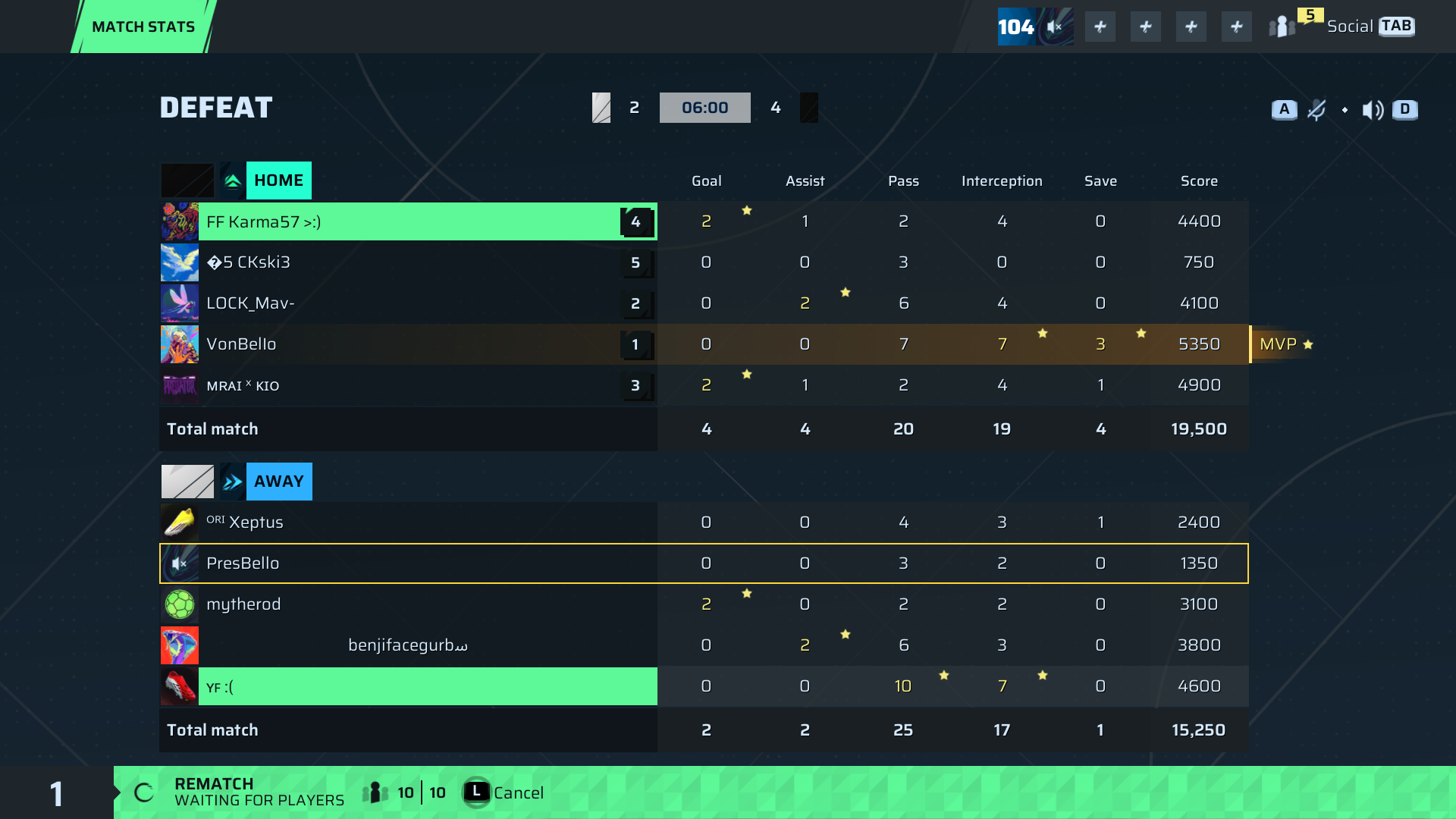Screen dimensions: 1456x819
Task: Select the YF :( player row
Action: [704, 686]
